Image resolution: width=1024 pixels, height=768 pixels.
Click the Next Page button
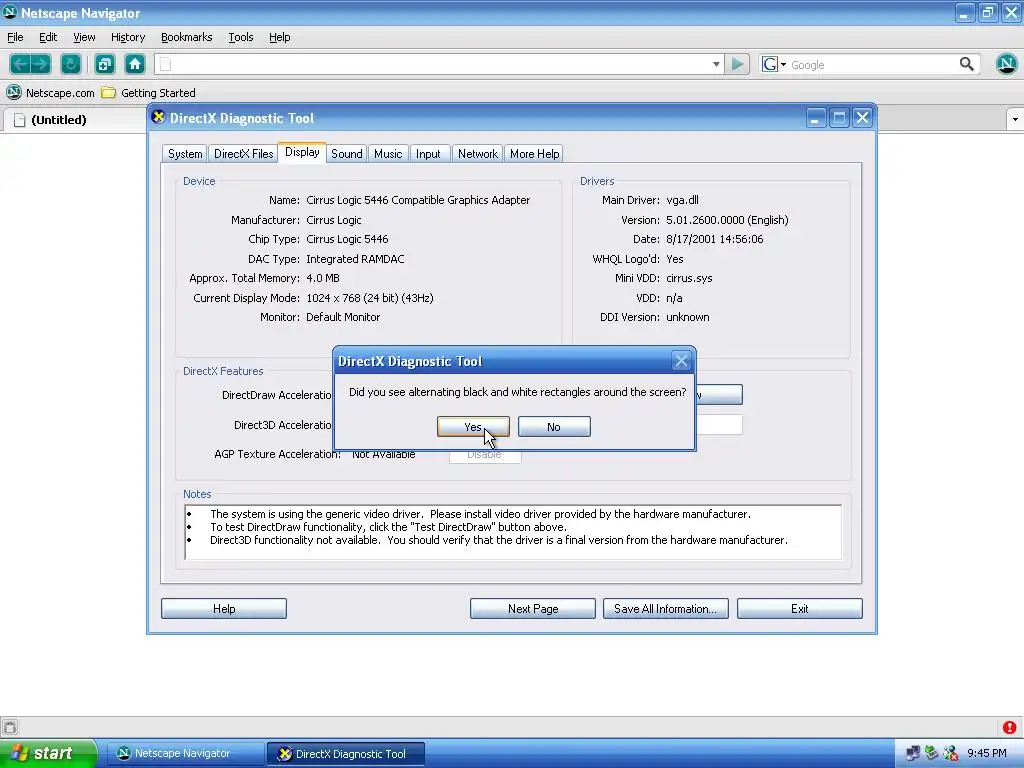[x=533, y=609]
